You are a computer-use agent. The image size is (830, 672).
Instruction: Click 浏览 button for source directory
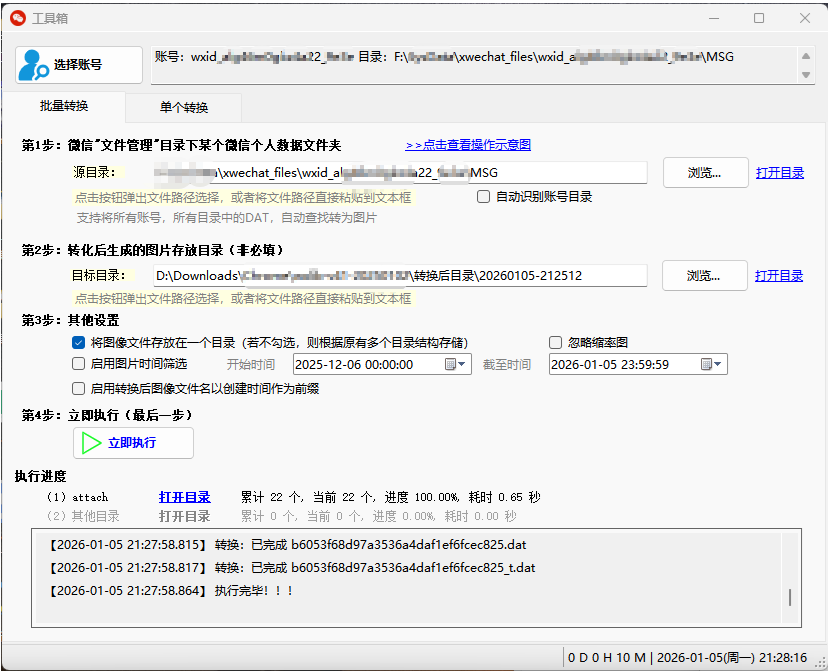[x=705, y=172]
